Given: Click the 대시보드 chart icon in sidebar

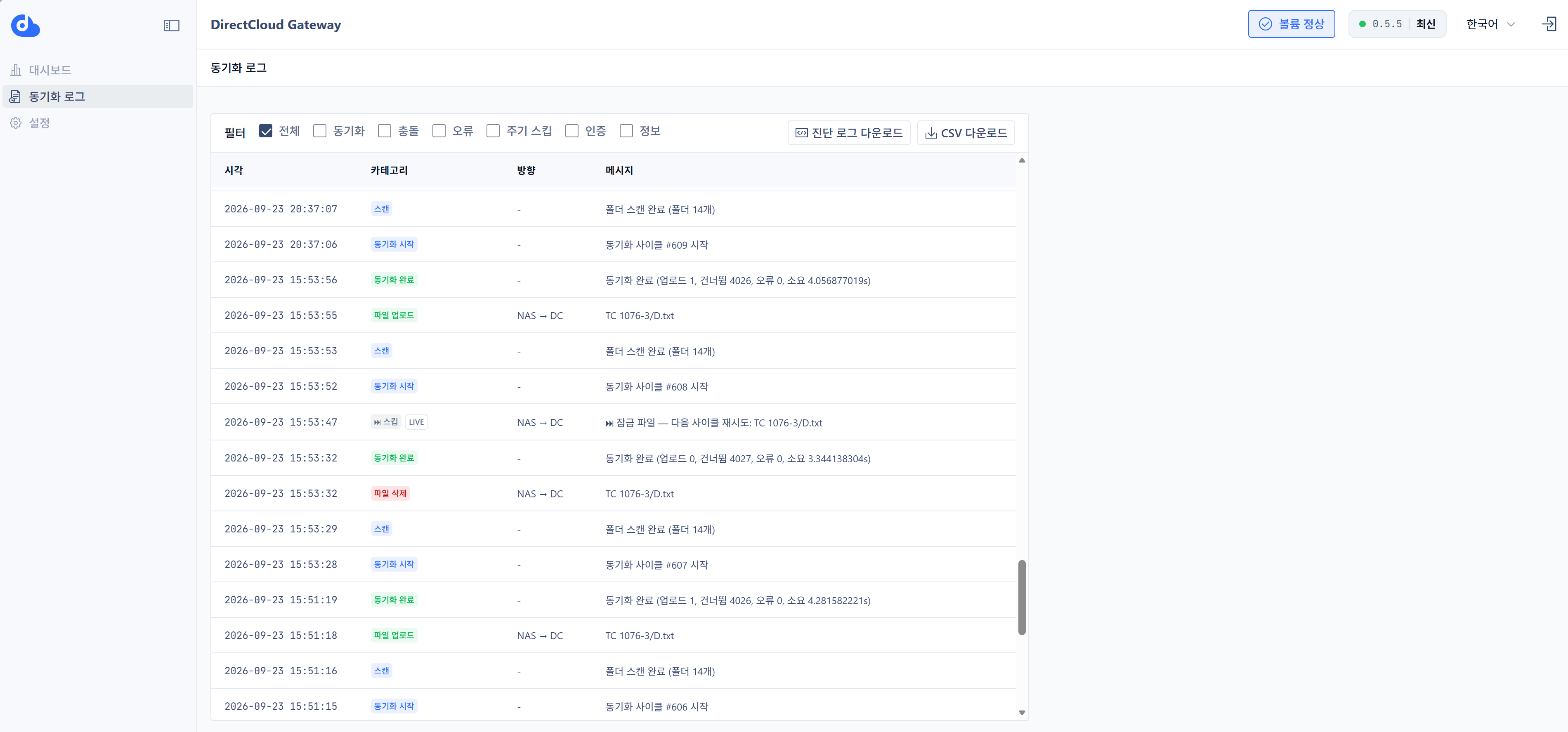Looking at the screenshot, I should pyautogui.click(x=16, y=70).
